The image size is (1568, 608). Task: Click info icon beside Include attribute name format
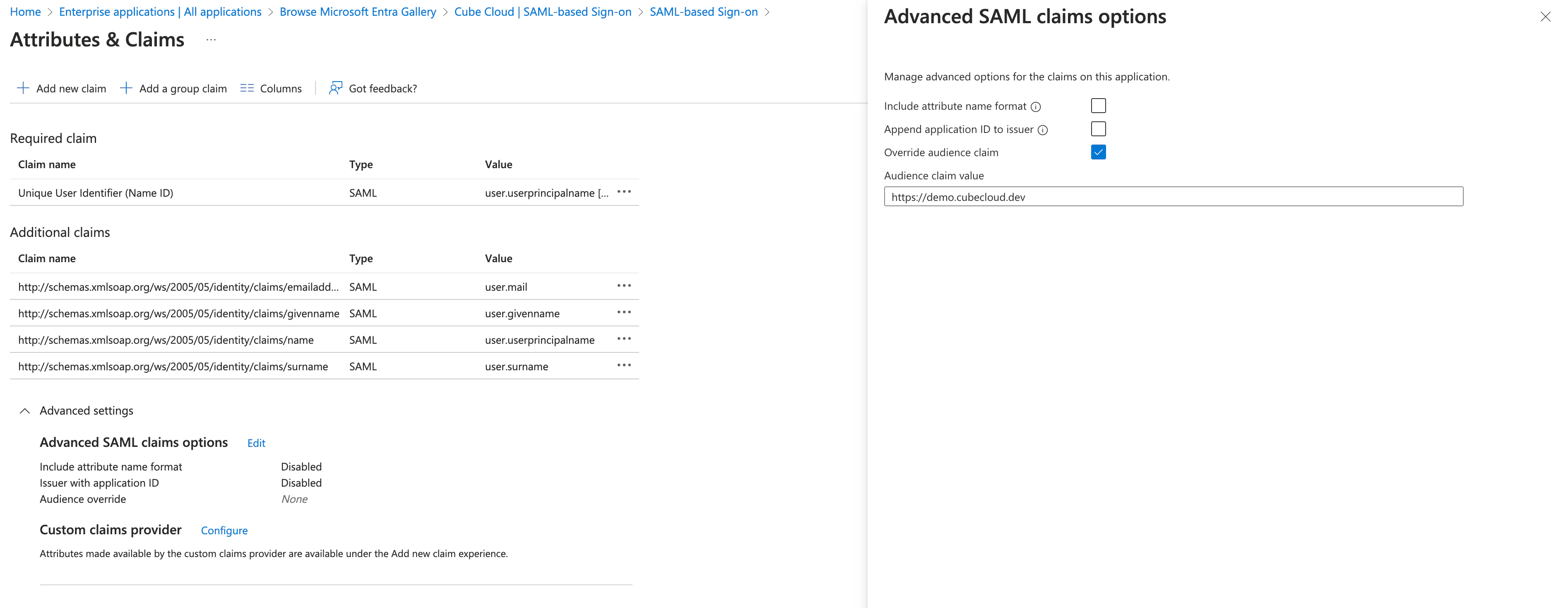point(1035,107)
